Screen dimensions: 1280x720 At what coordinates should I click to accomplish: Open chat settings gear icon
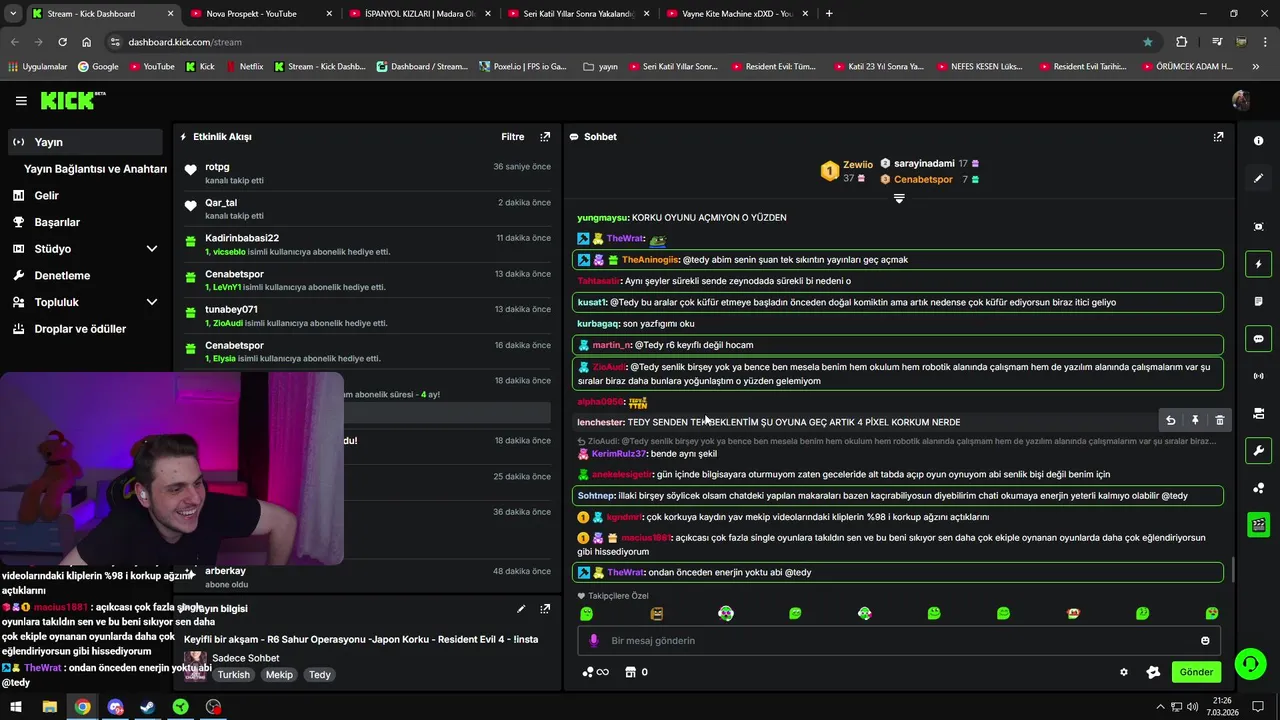pyautogui.click(x=1124, y=672)
